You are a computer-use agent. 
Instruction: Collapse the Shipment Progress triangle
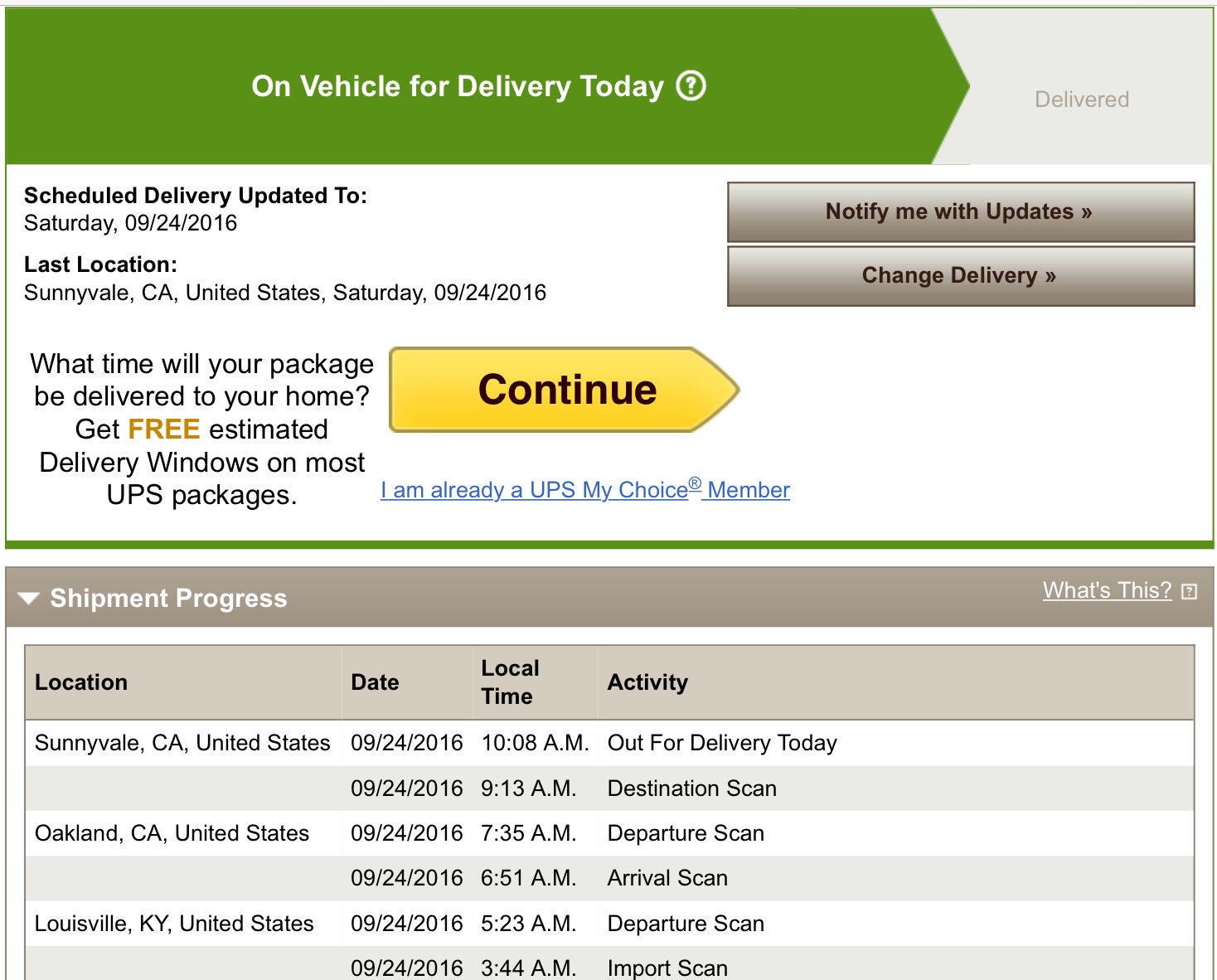click(x=29, y=598)
